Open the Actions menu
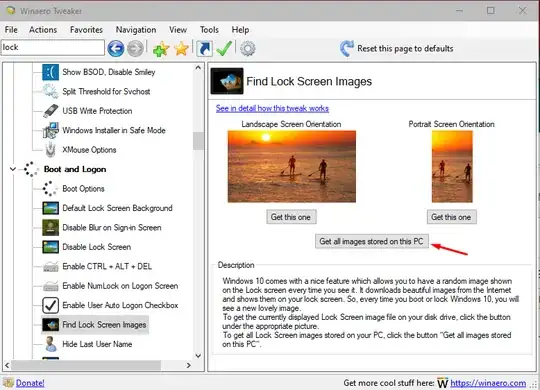This screenshot has width=540, height=390. coord(43,30)
